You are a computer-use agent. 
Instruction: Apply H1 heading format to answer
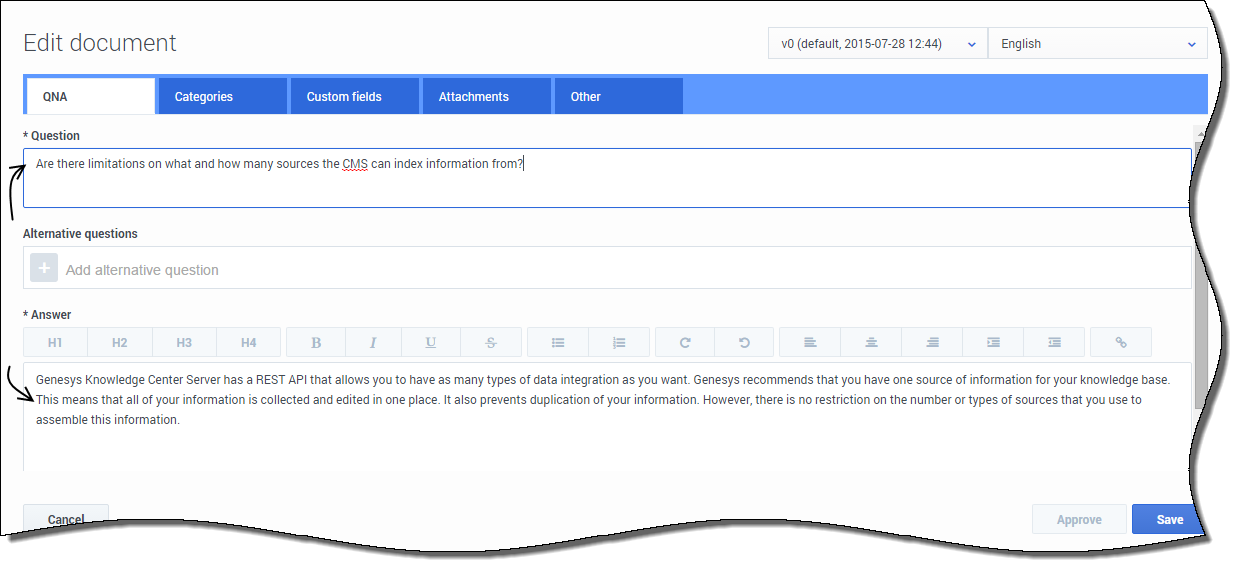coord(55,343)
